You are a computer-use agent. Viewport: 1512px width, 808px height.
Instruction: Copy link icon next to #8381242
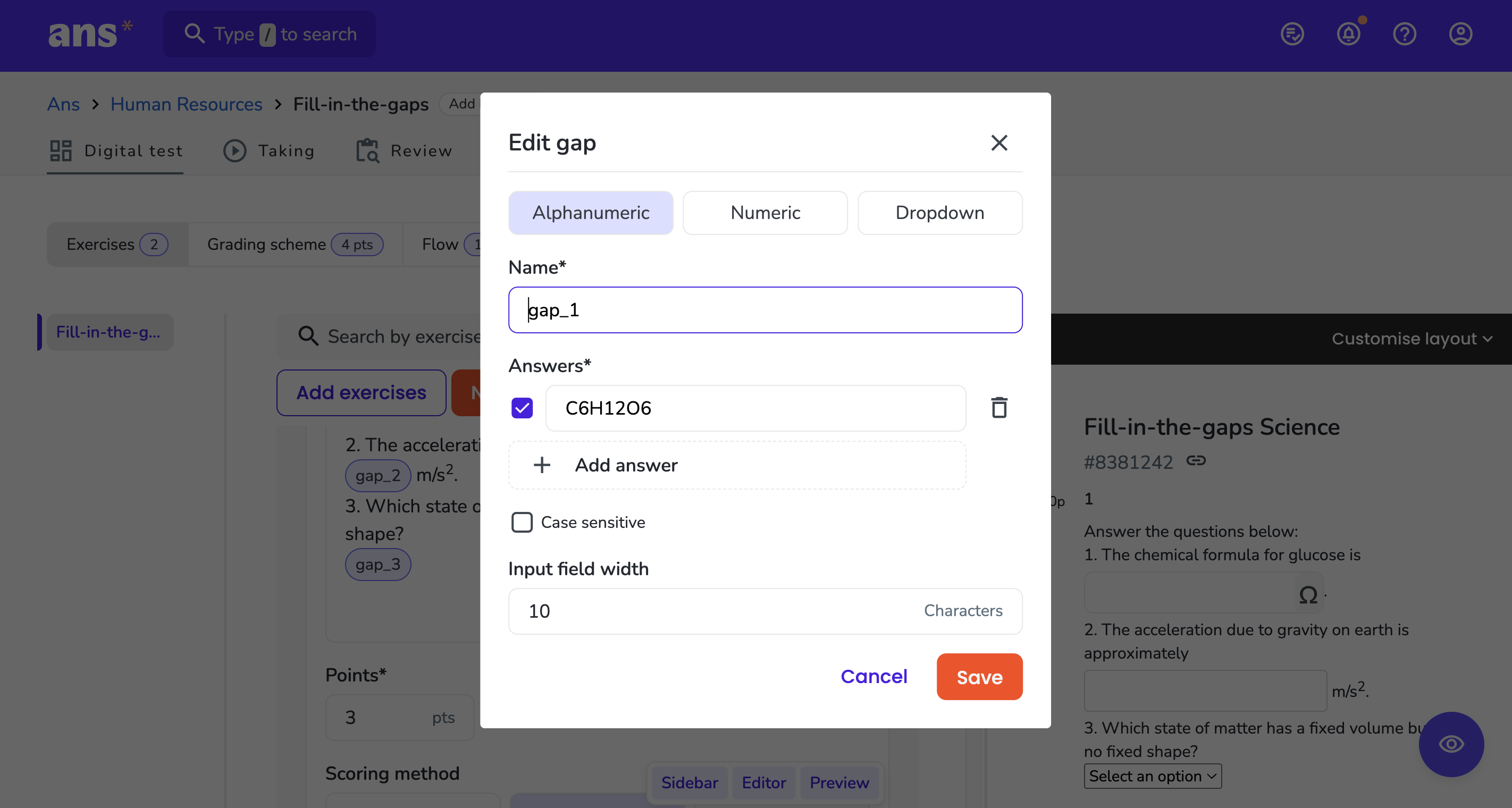tap(1196, 461)
